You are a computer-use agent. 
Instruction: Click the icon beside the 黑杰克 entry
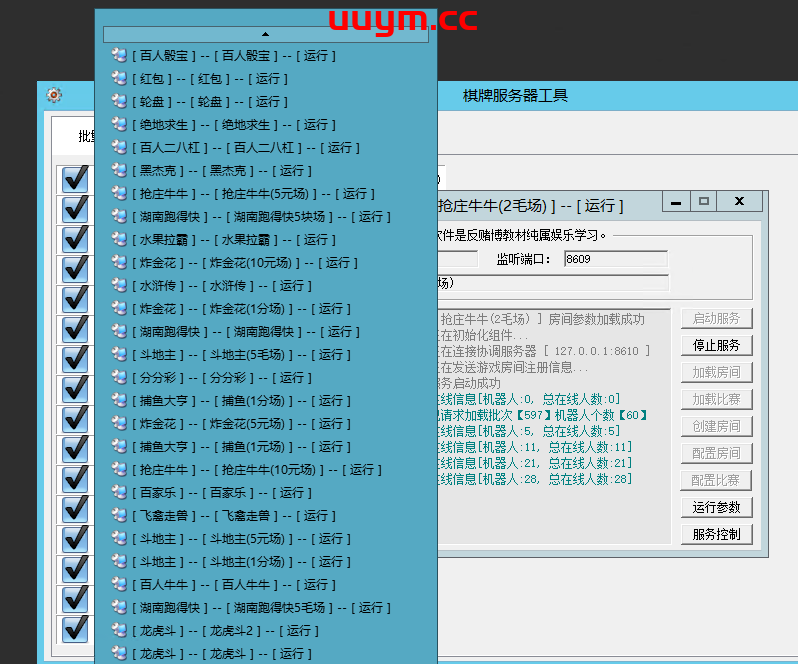pos(119,171)
